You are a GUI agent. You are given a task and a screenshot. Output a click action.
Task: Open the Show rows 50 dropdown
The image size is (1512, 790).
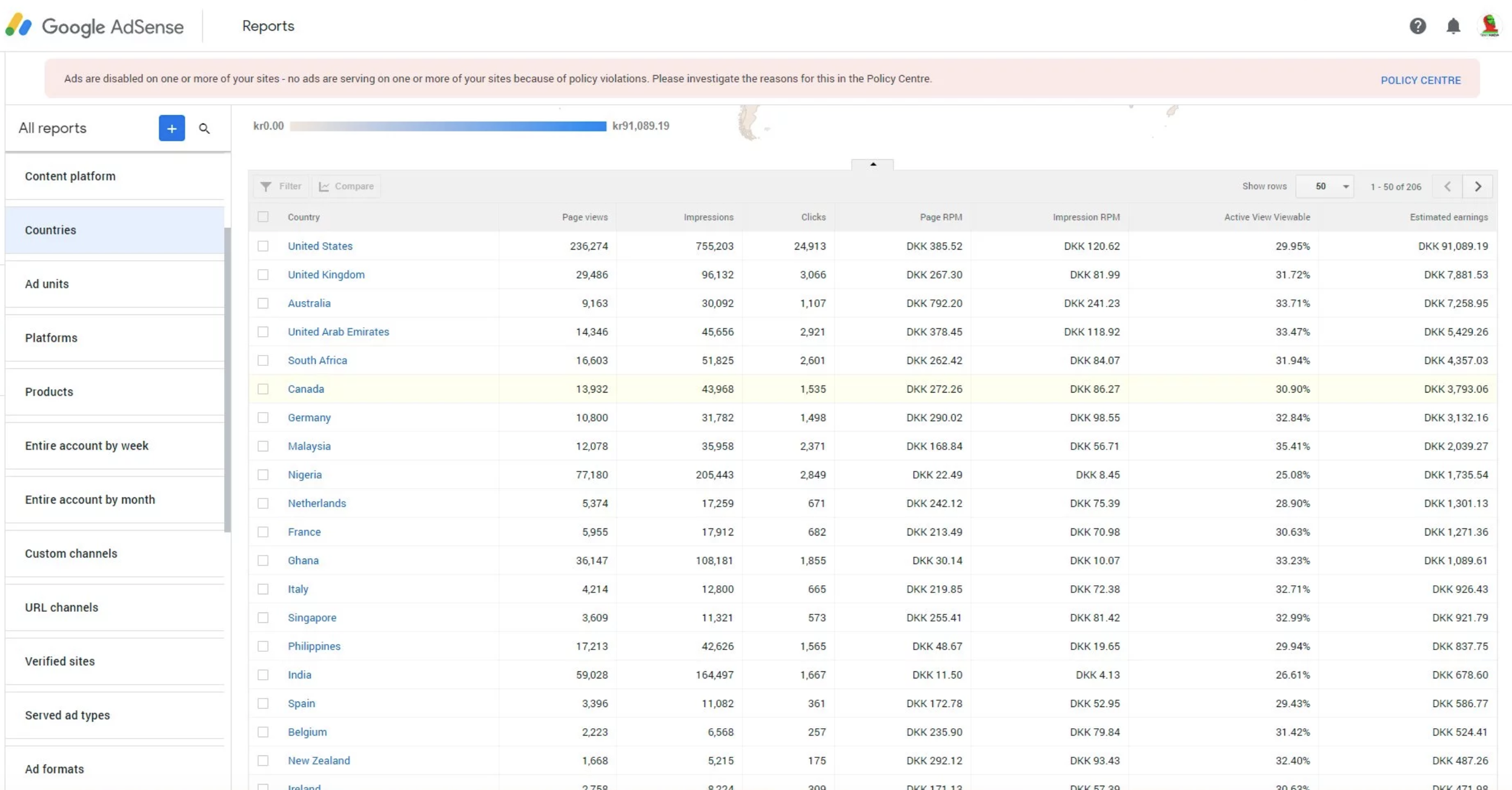click(x=1325, y=187)
